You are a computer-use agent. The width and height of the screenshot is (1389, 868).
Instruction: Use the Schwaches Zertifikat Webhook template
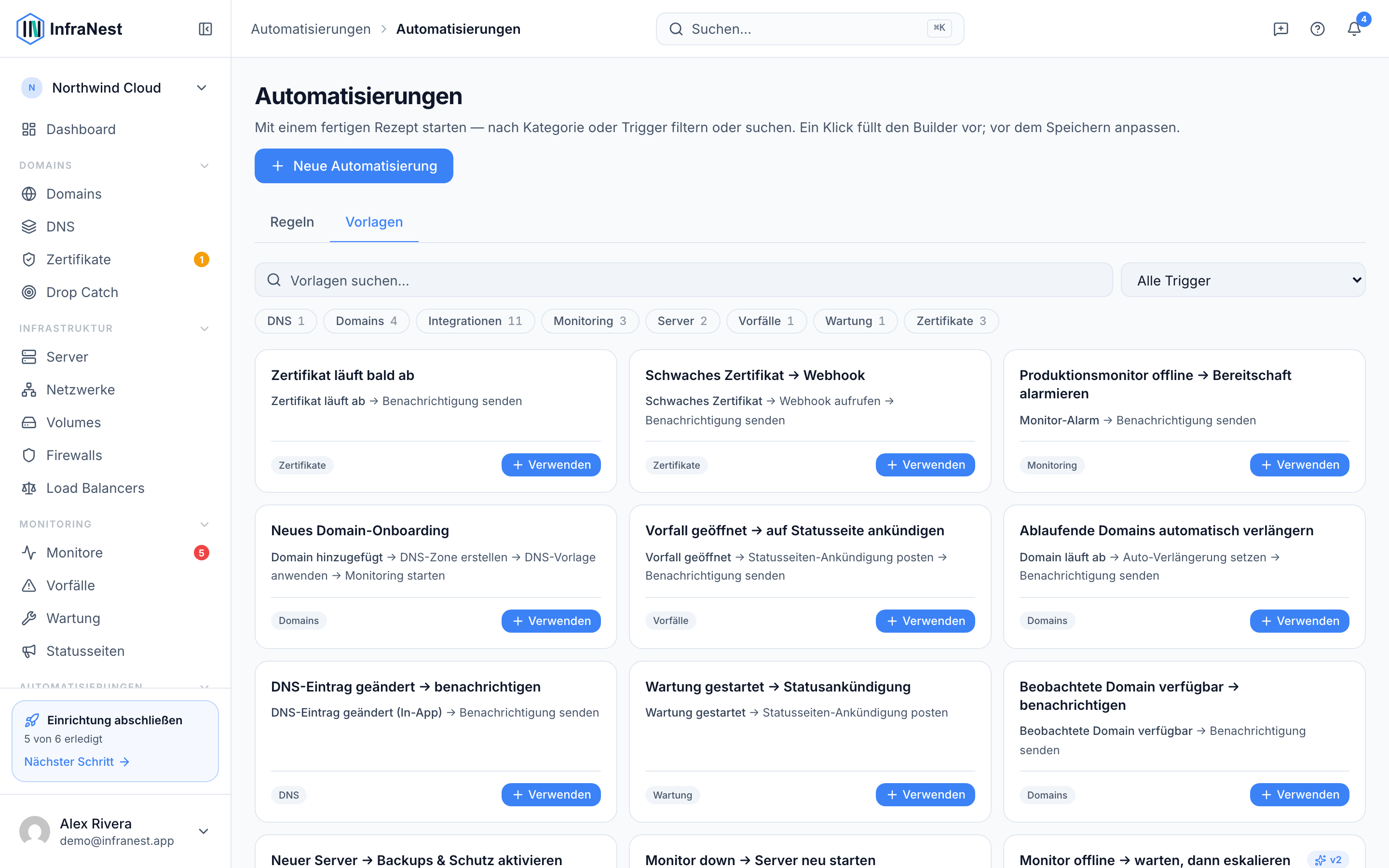click(925, 465)
